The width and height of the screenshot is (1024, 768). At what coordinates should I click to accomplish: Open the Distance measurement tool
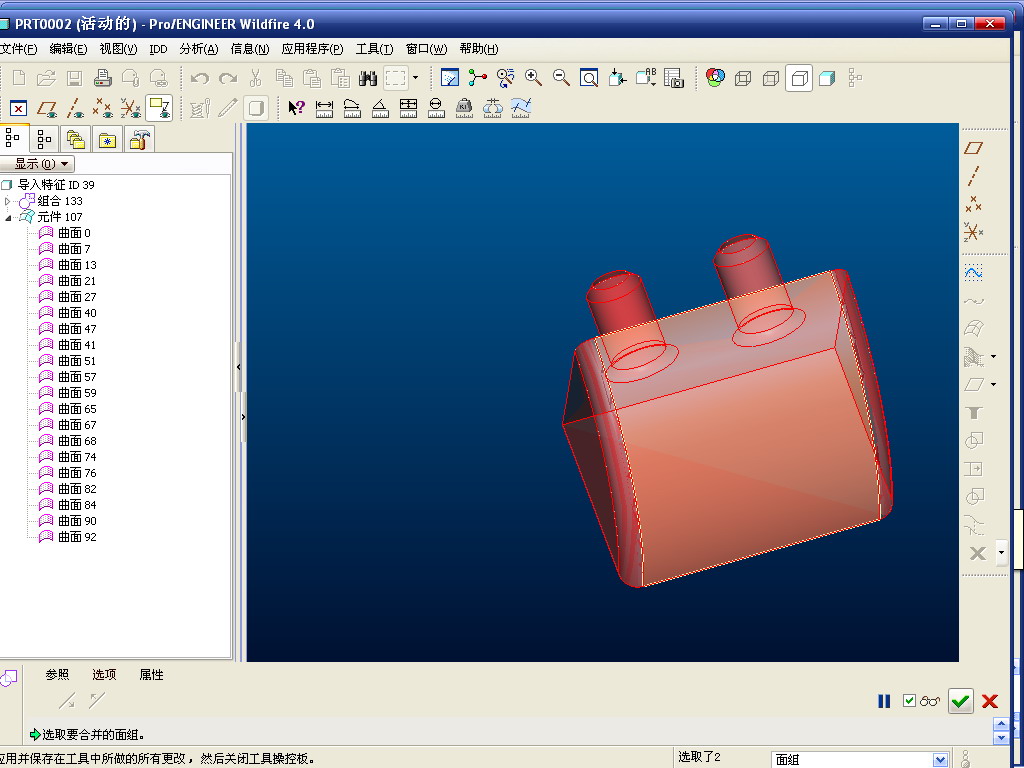click(x=325, y=108)
